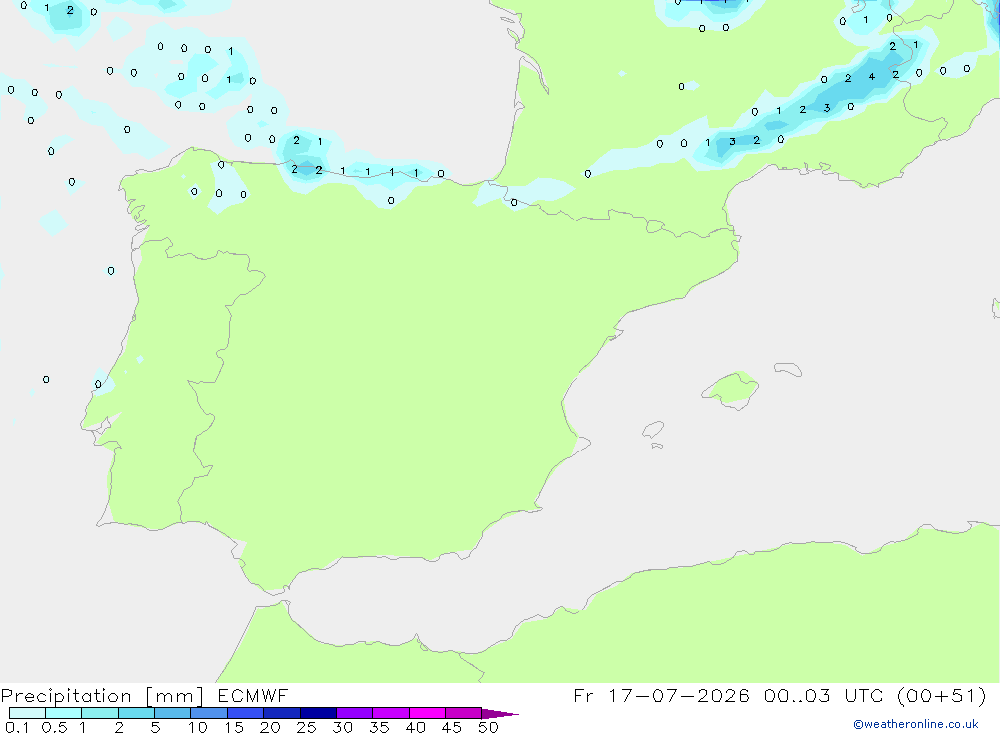
Task: Click the date 'Fr 17-07-2026'
Action: click(x=661, y=696)
